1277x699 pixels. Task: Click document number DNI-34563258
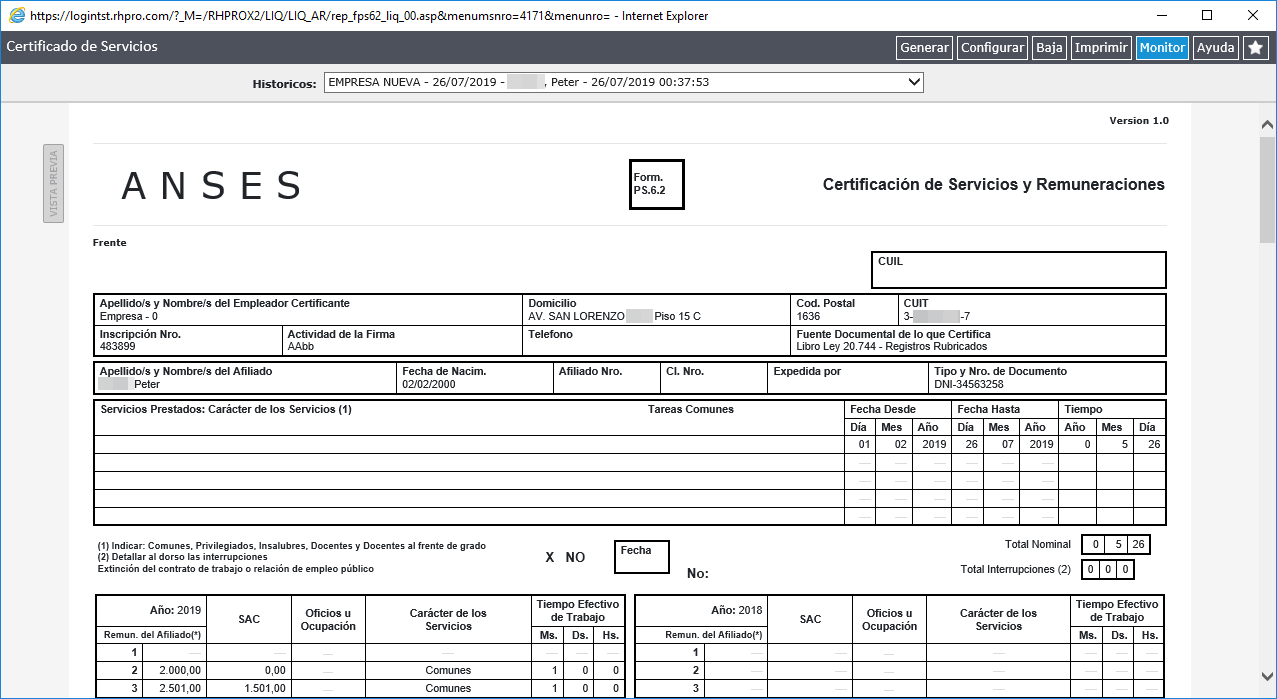(x=969, y=384)
